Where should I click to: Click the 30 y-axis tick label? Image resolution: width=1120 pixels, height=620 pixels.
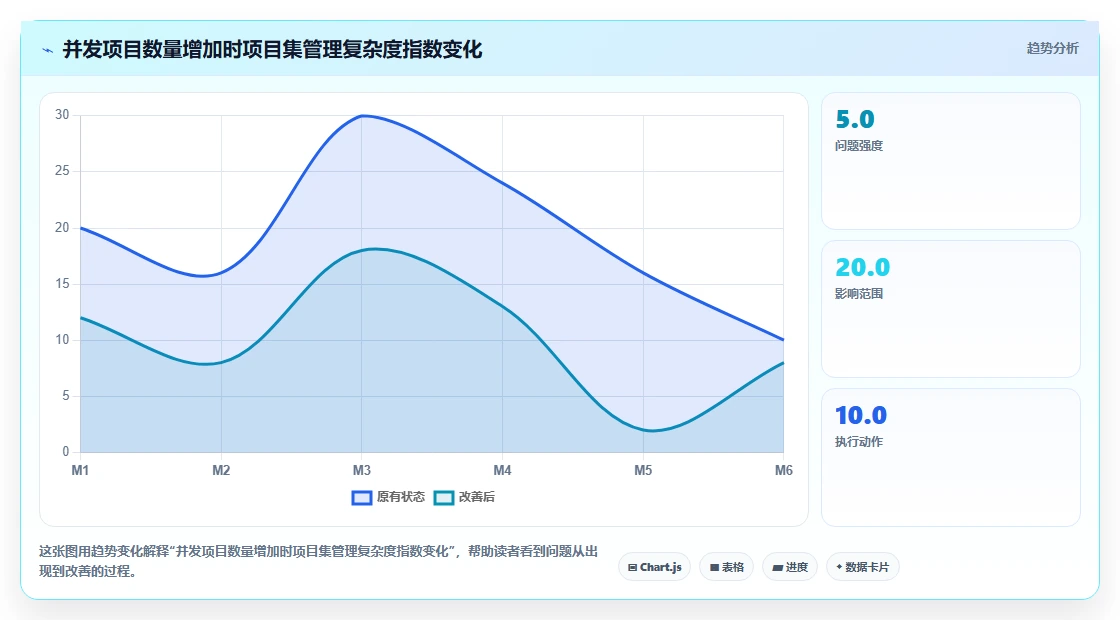[x=62, y=115]
